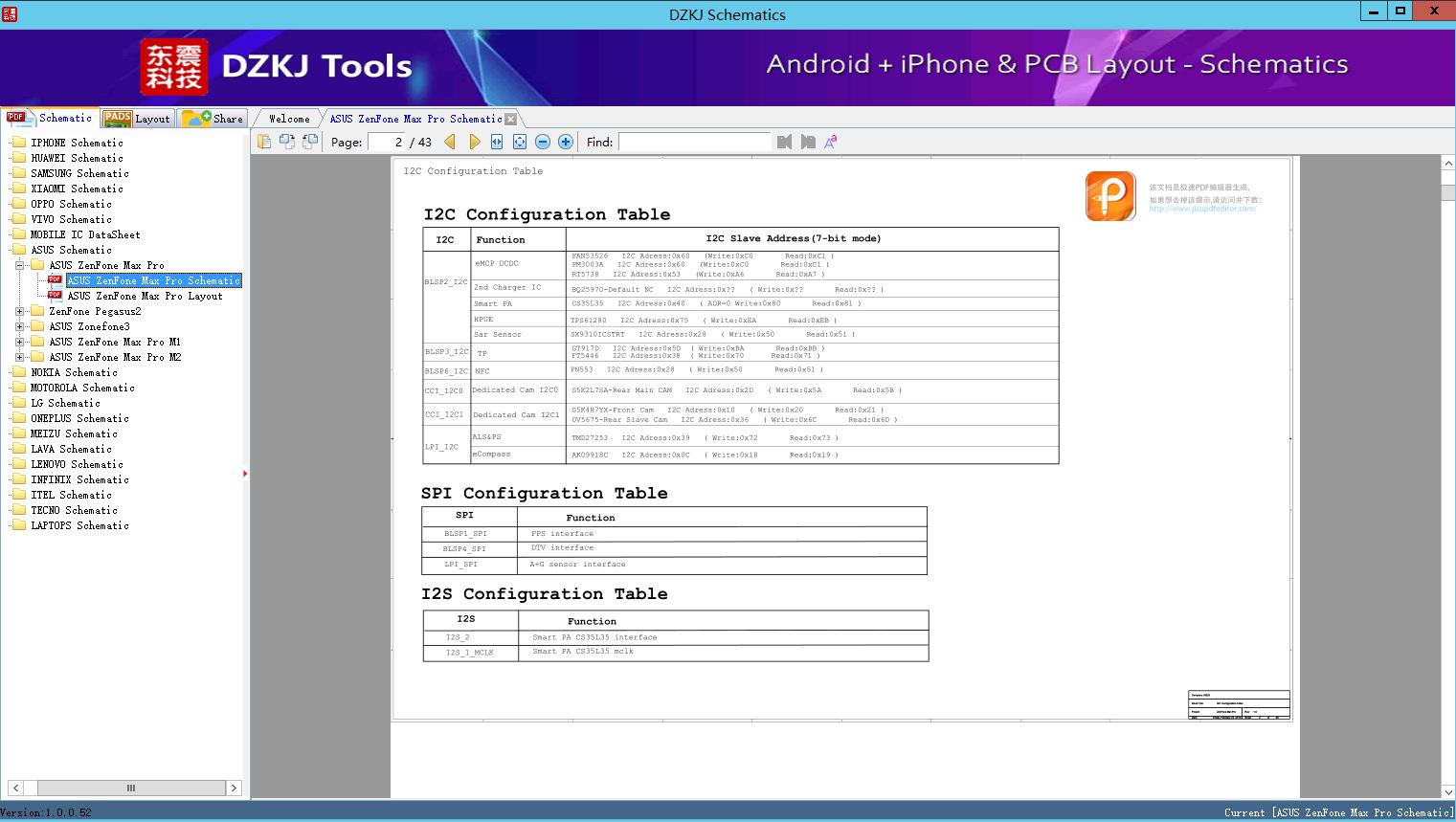Image resolution: width=1456 pixels, height=822 pixels.
Task: Click the sidebar horizontal scrollbar thumb
Action: tap(131, 788)
